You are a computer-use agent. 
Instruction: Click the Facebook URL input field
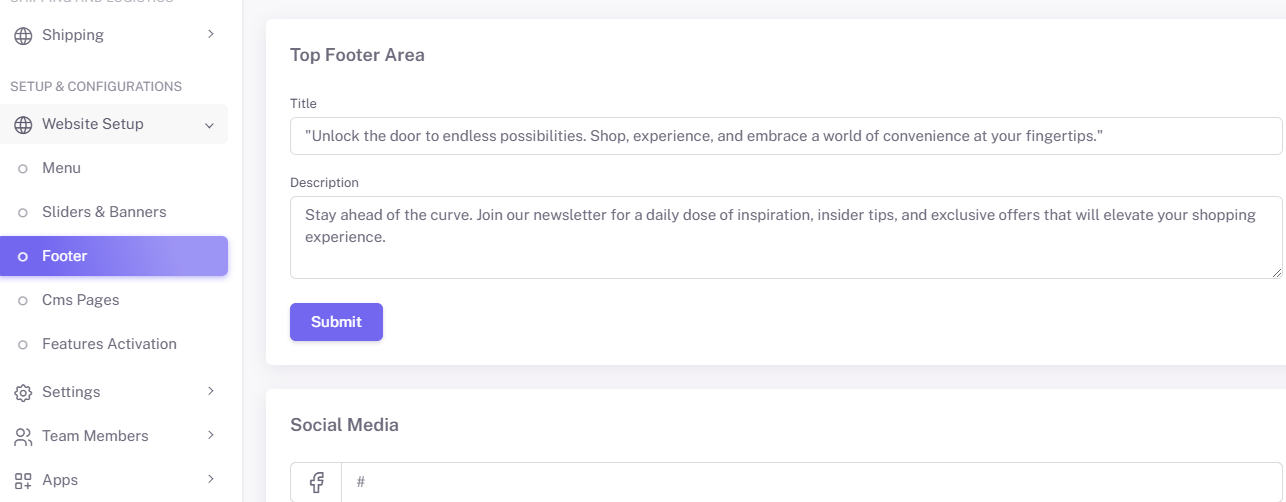[x=812, y=482]
